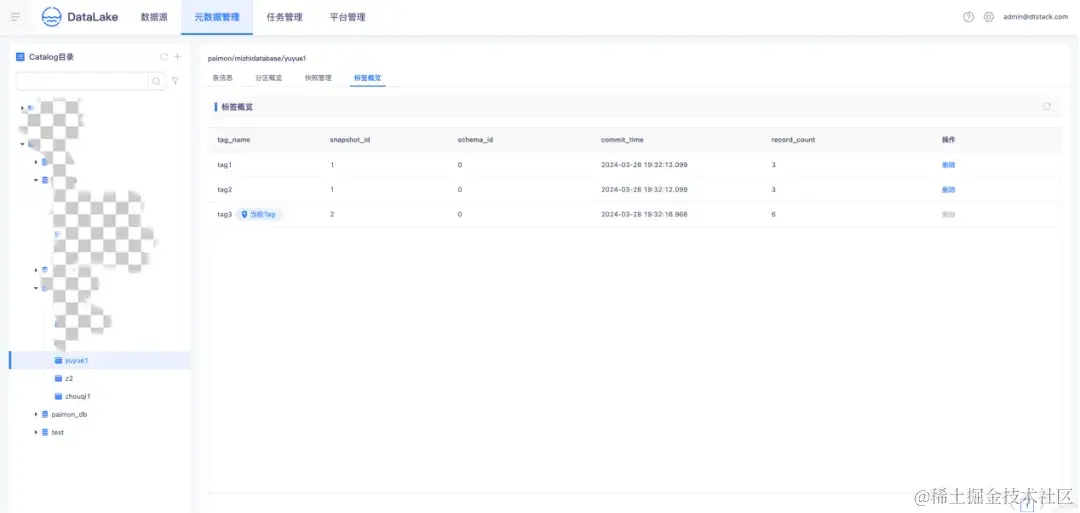
Task: Click the greyed 删除 link for tag3
Action: [948, 214]
